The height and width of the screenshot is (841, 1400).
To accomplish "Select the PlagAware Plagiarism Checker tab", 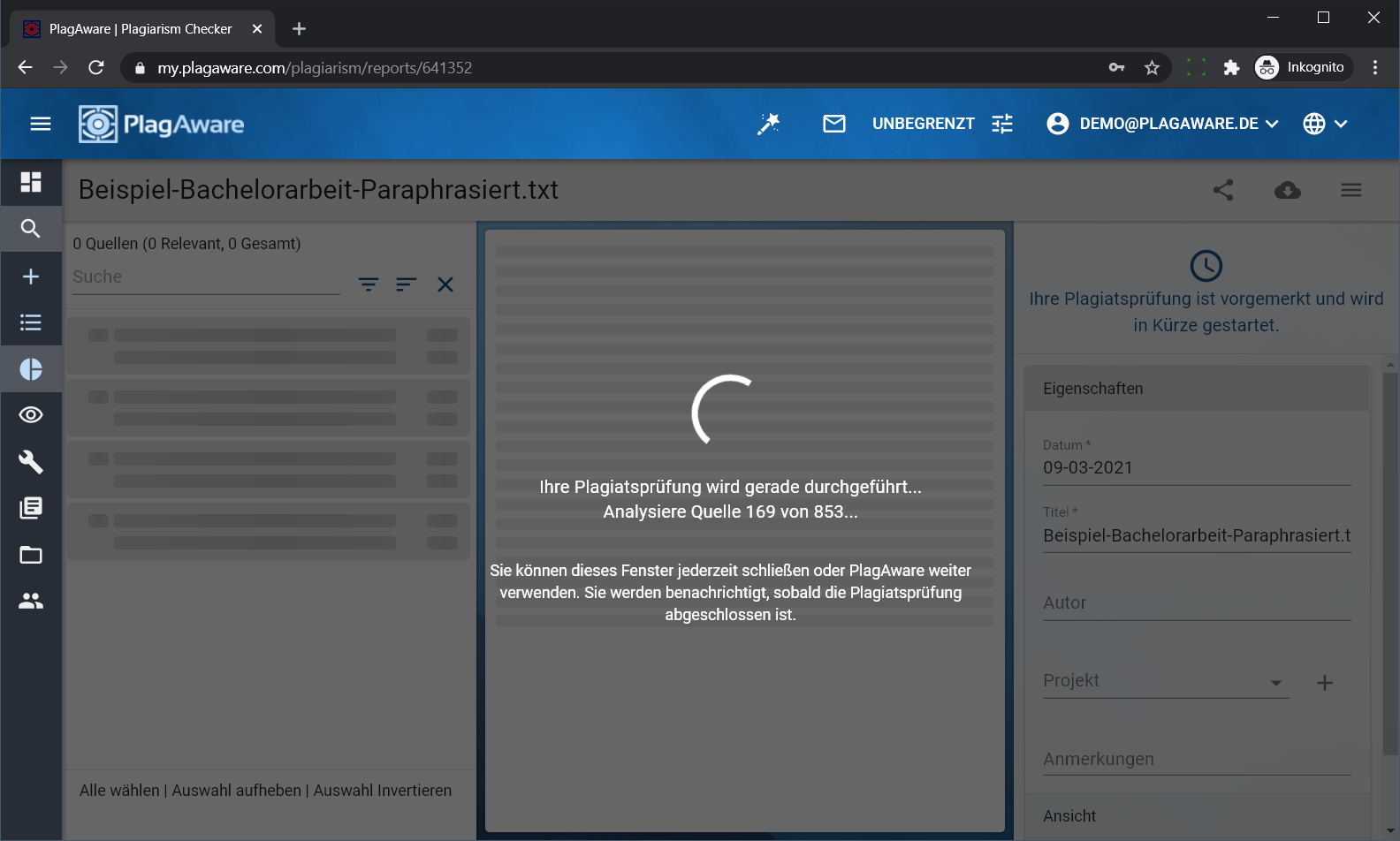I will point(141,29).
